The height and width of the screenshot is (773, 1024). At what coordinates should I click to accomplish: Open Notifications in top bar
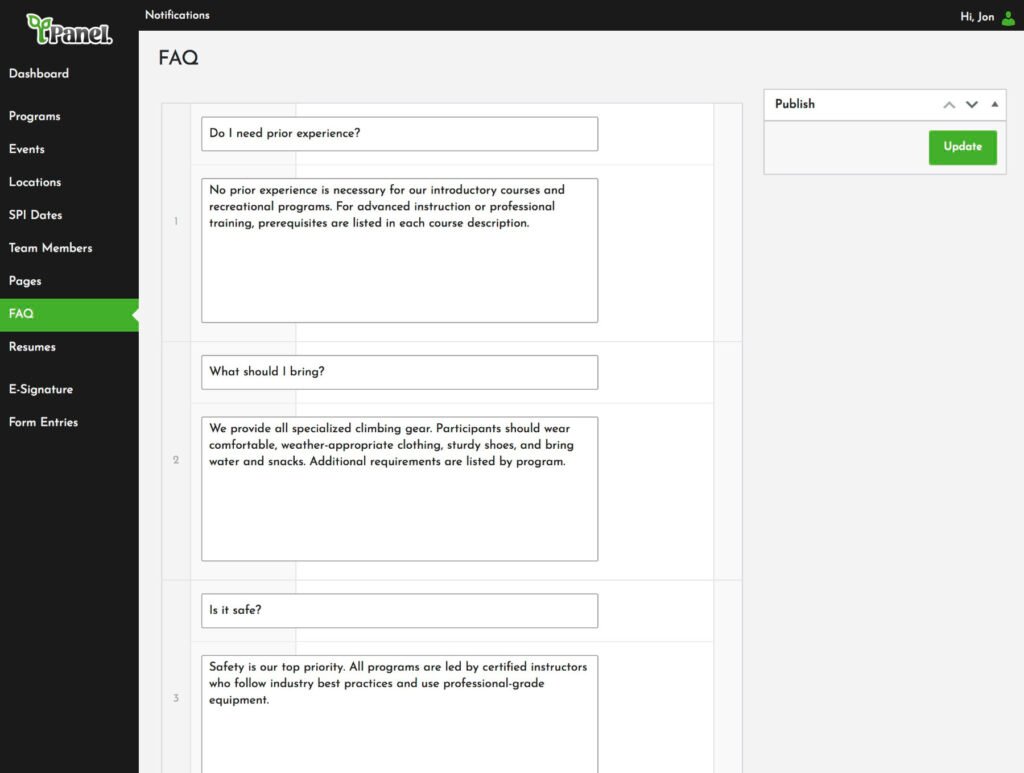[177, 15]
